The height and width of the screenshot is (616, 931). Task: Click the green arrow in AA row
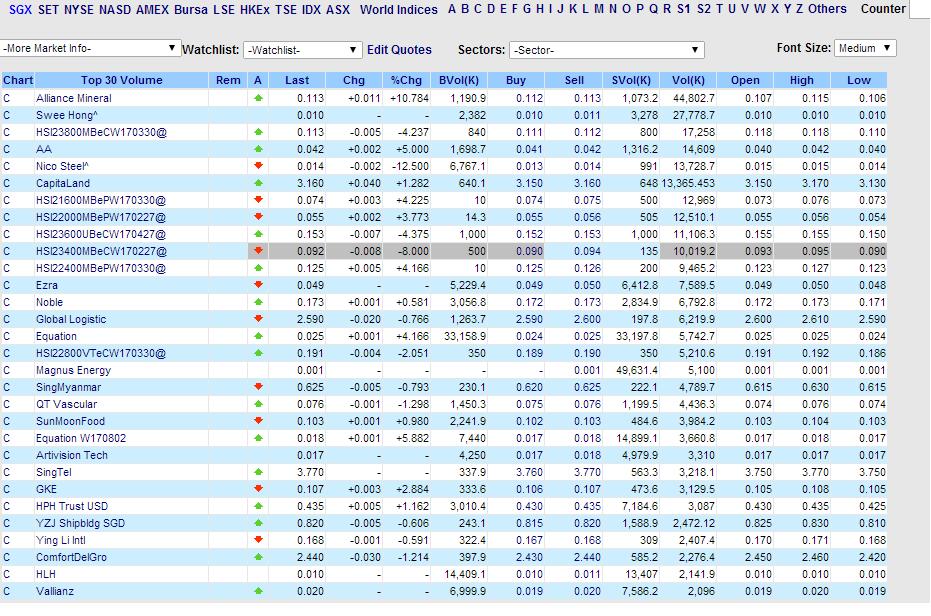tap(258, 149)
